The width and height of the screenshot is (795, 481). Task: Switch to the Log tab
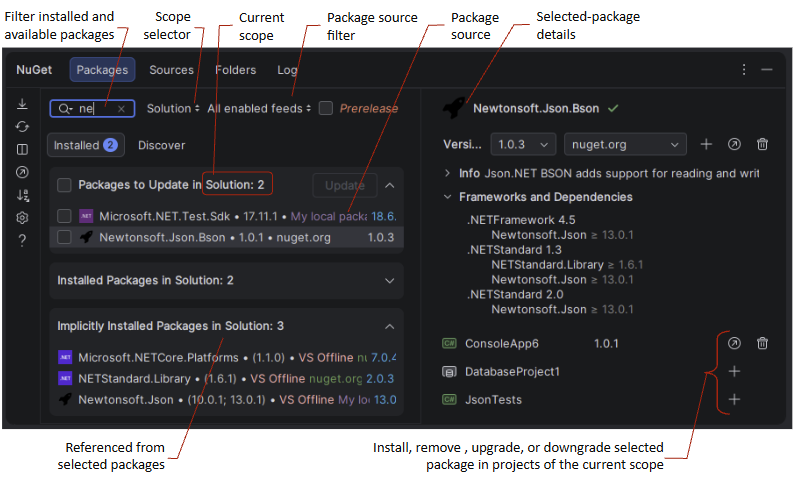287,70
